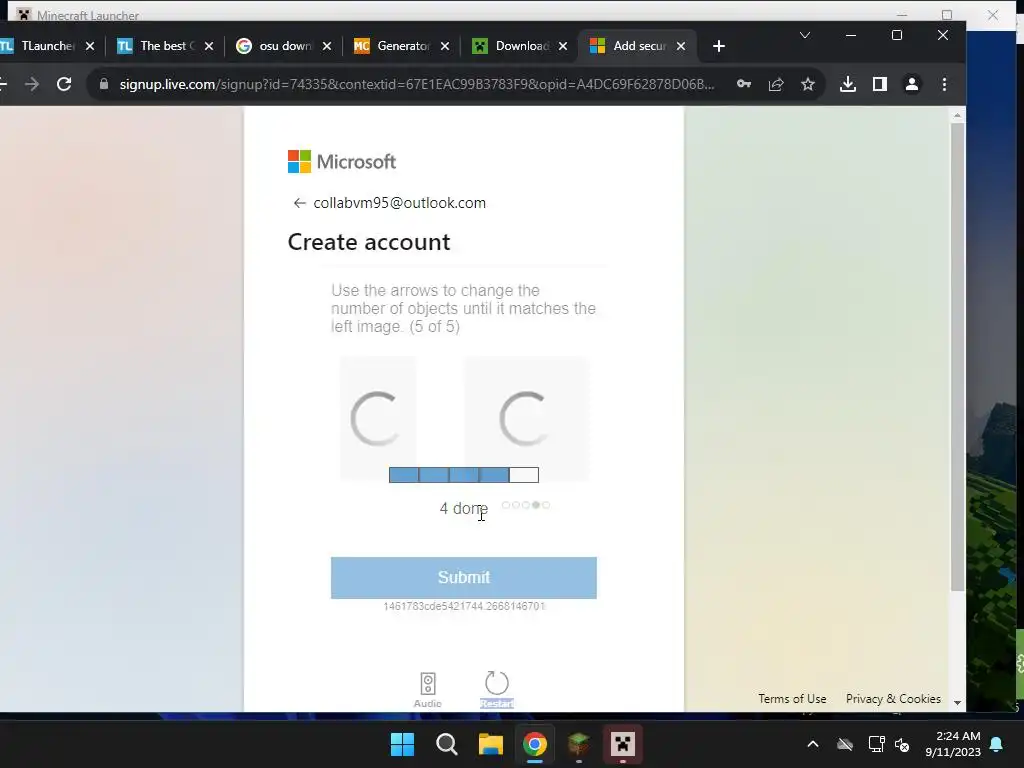Switch to the MC Generator tab
Viewport: 1024px width, 768px height.
pyautogui.click(x=400, y=46)
